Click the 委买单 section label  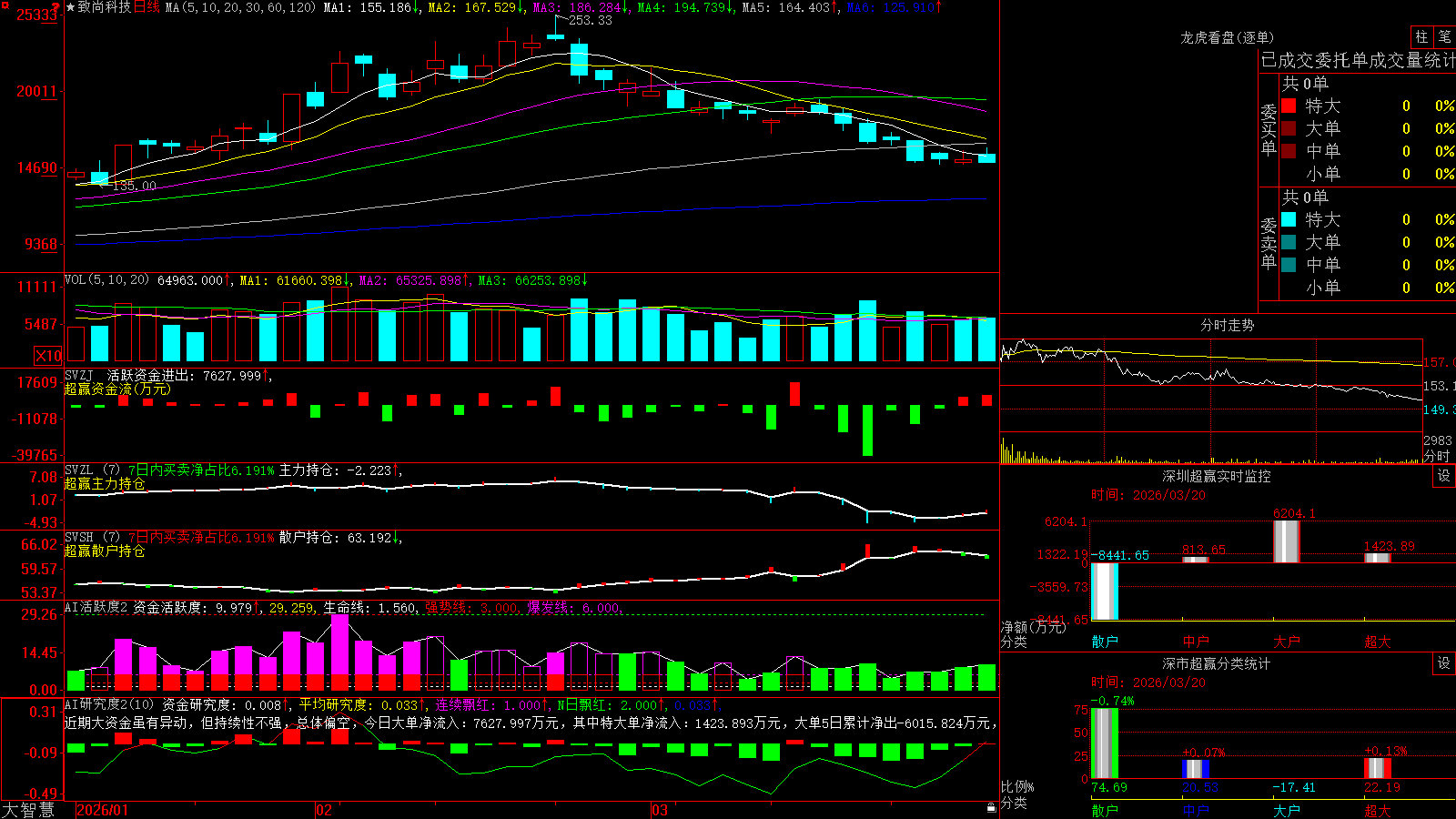[x=1269, y=129]
